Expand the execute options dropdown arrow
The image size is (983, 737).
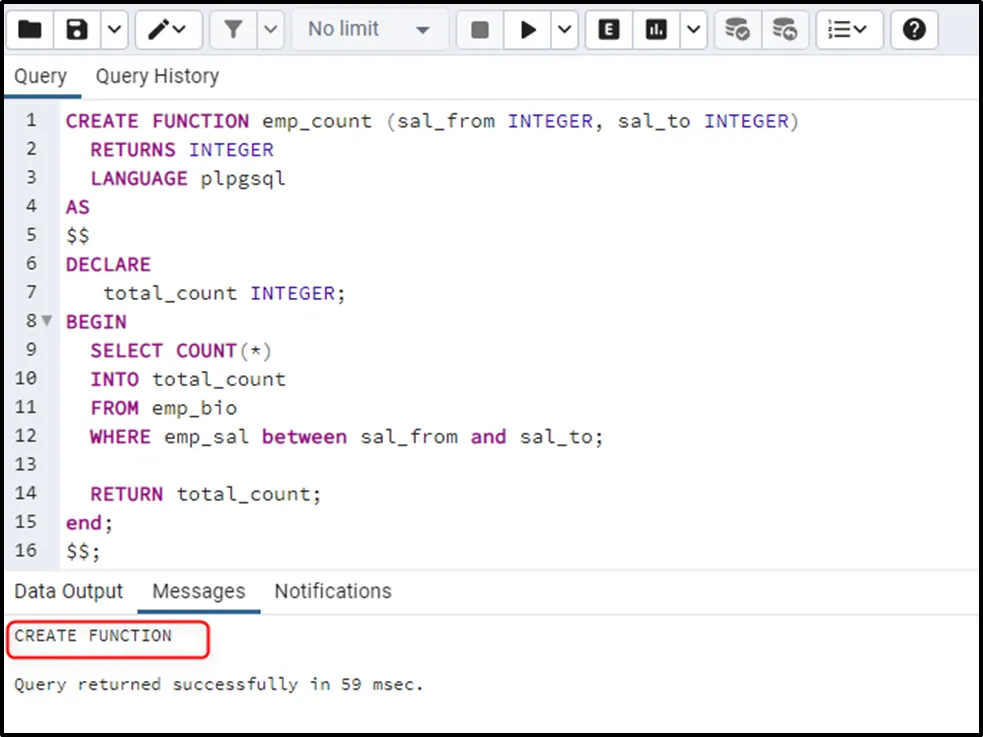(566, 30)
